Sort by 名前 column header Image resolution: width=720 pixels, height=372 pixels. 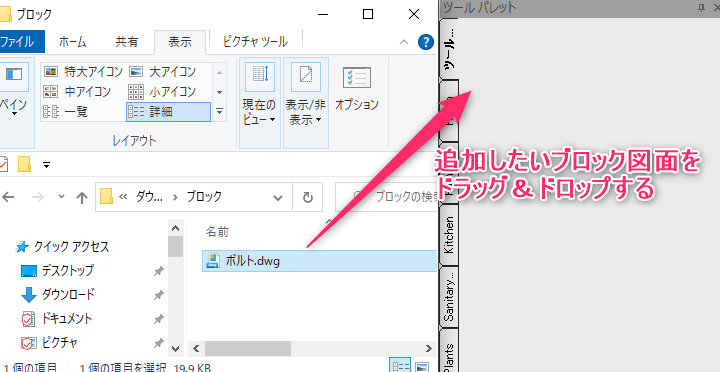(217, 232)
